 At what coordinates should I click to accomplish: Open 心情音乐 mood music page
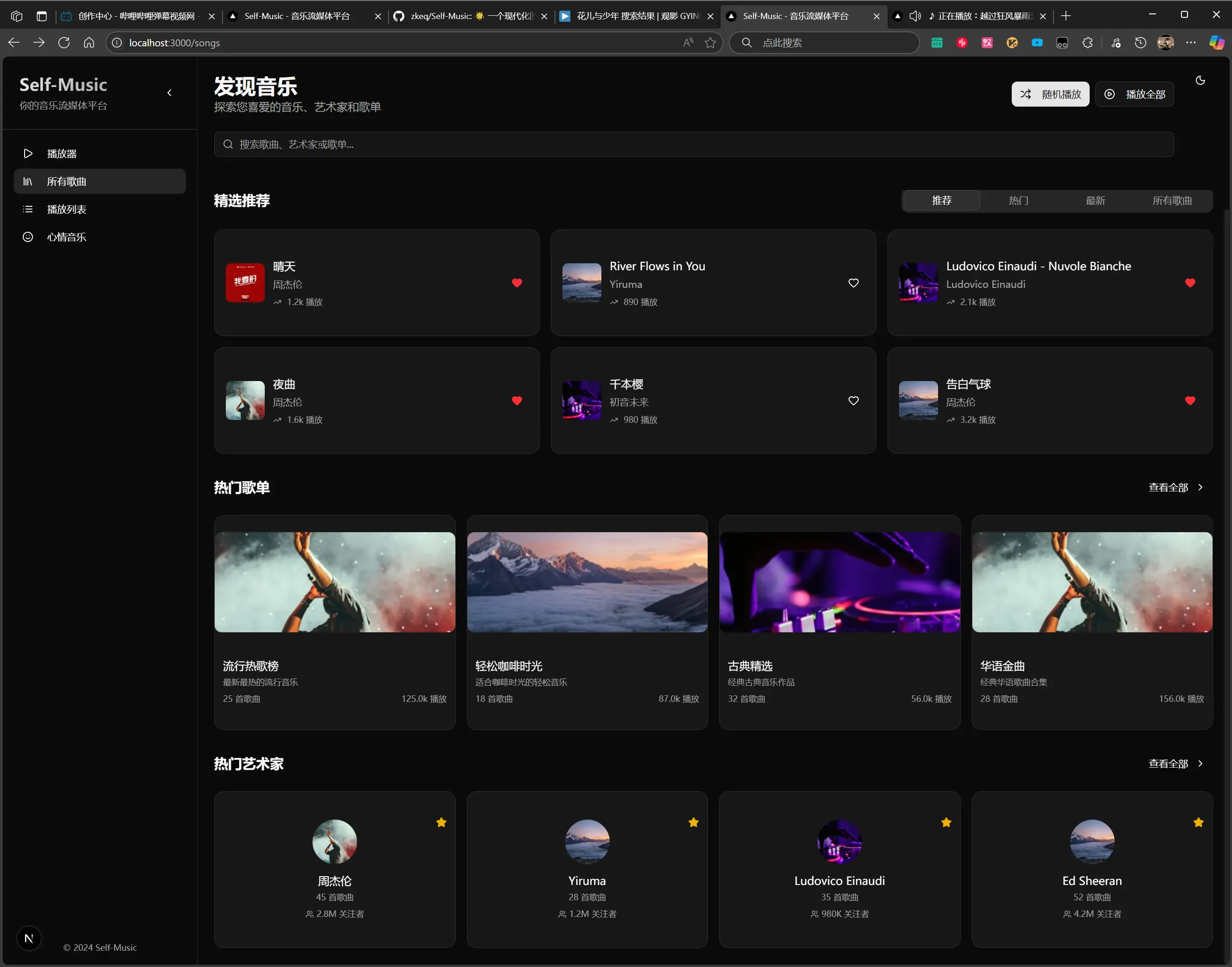pos(66,237)
